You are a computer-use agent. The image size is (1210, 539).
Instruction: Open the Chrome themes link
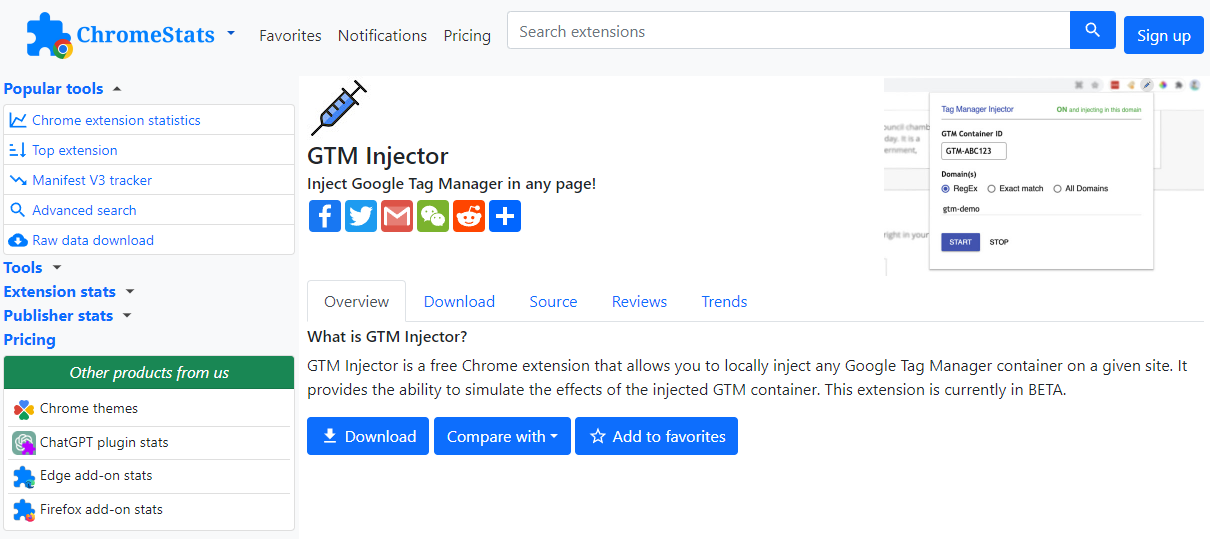pos(89,408)
